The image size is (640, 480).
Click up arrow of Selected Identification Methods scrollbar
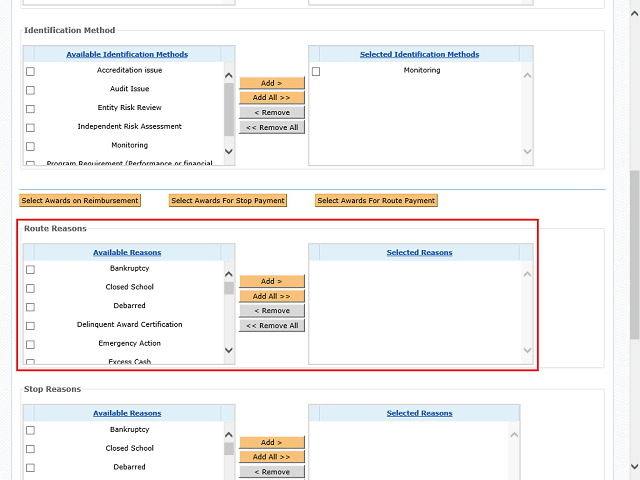(x=527, y=76)
